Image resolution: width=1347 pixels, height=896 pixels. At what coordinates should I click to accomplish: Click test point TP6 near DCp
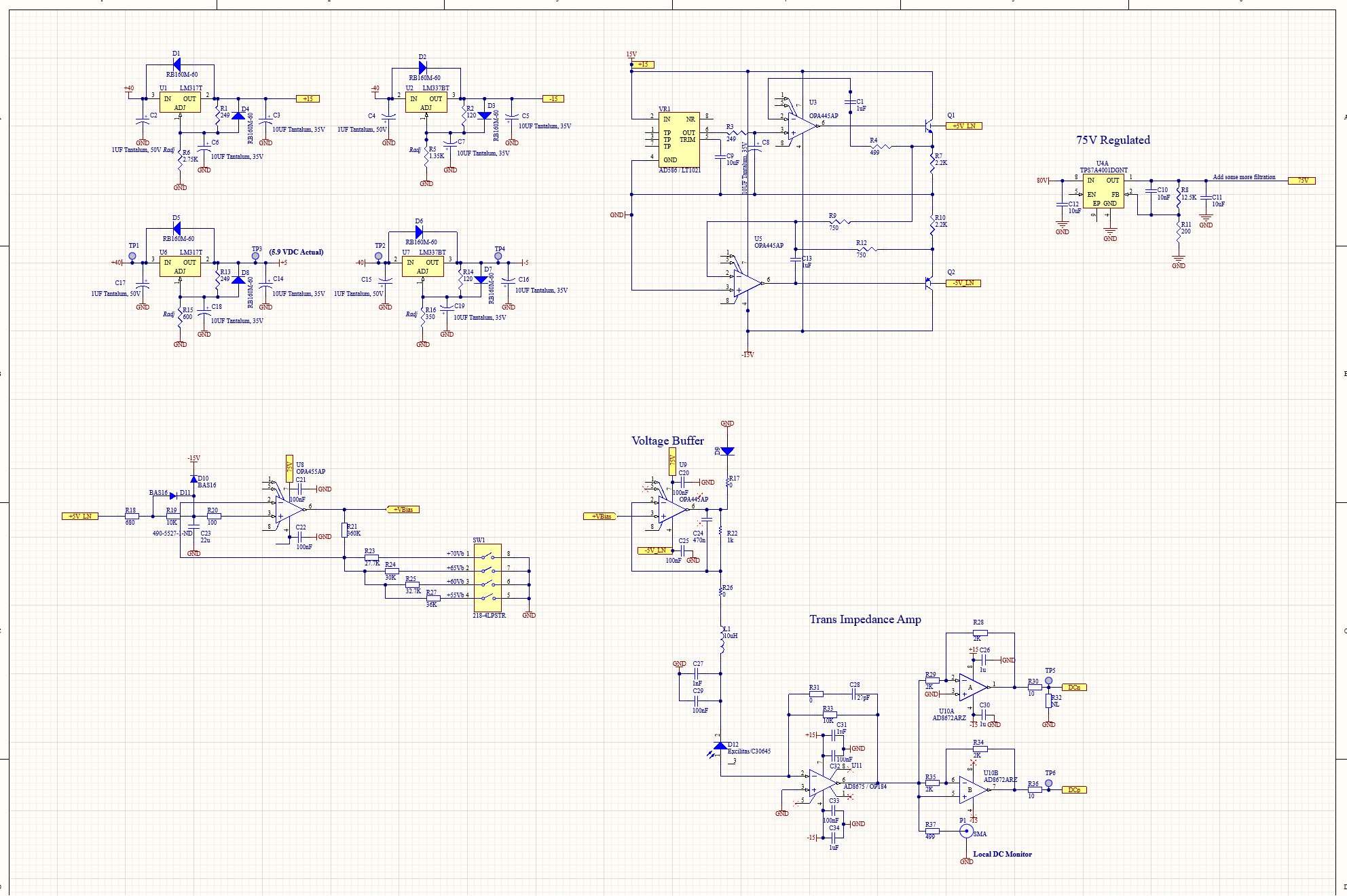(1048, 783)
